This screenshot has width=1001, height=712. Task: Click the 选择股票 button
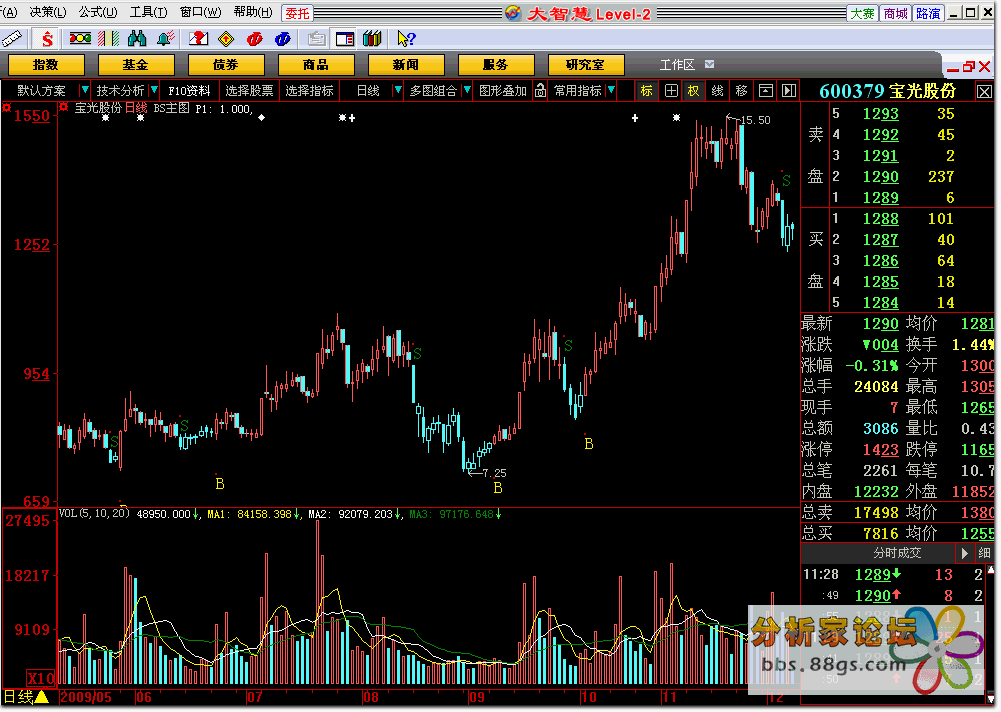[x=249, y=91]
